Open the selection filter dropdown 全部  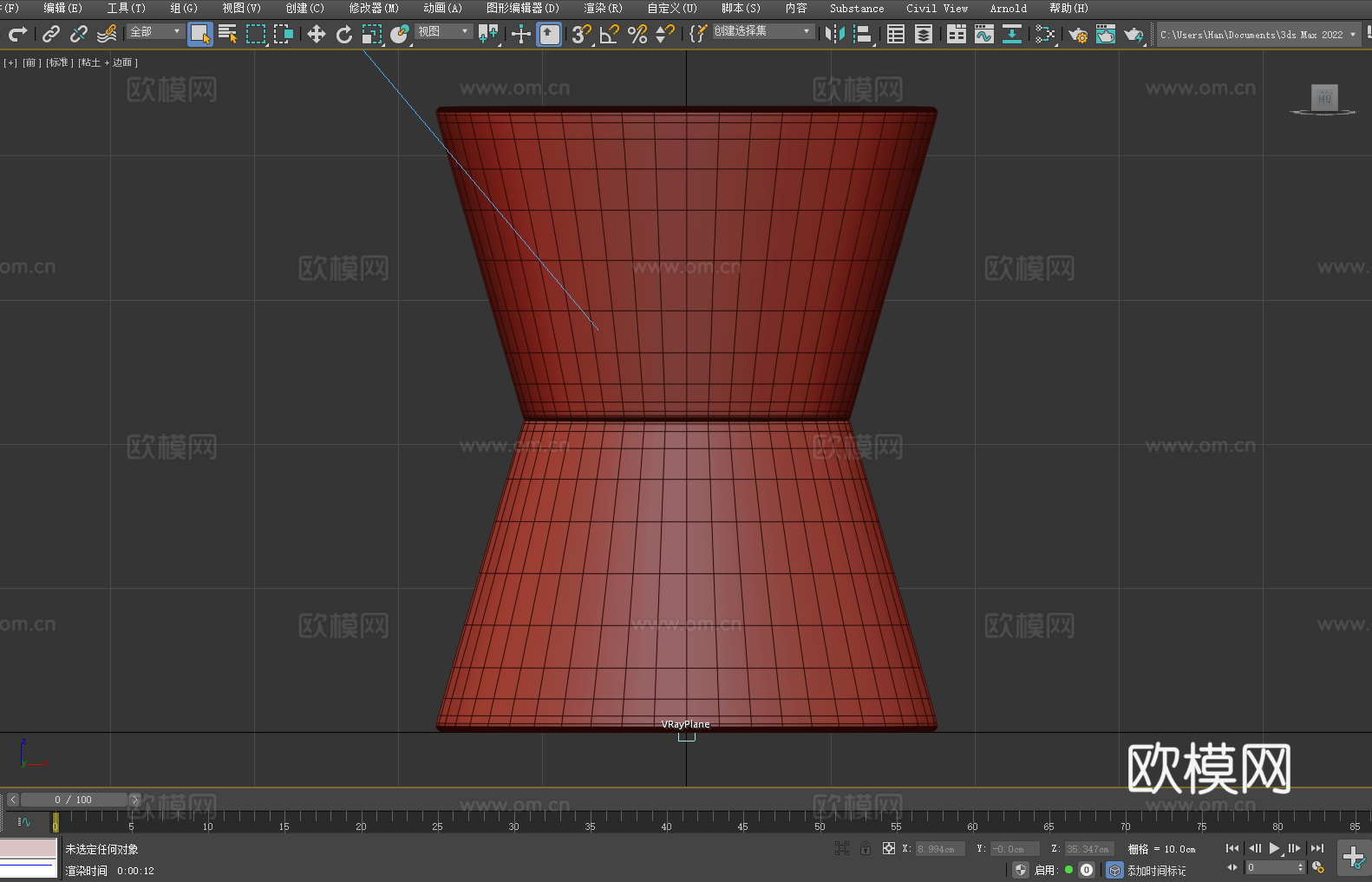click(x=156, y=31)
